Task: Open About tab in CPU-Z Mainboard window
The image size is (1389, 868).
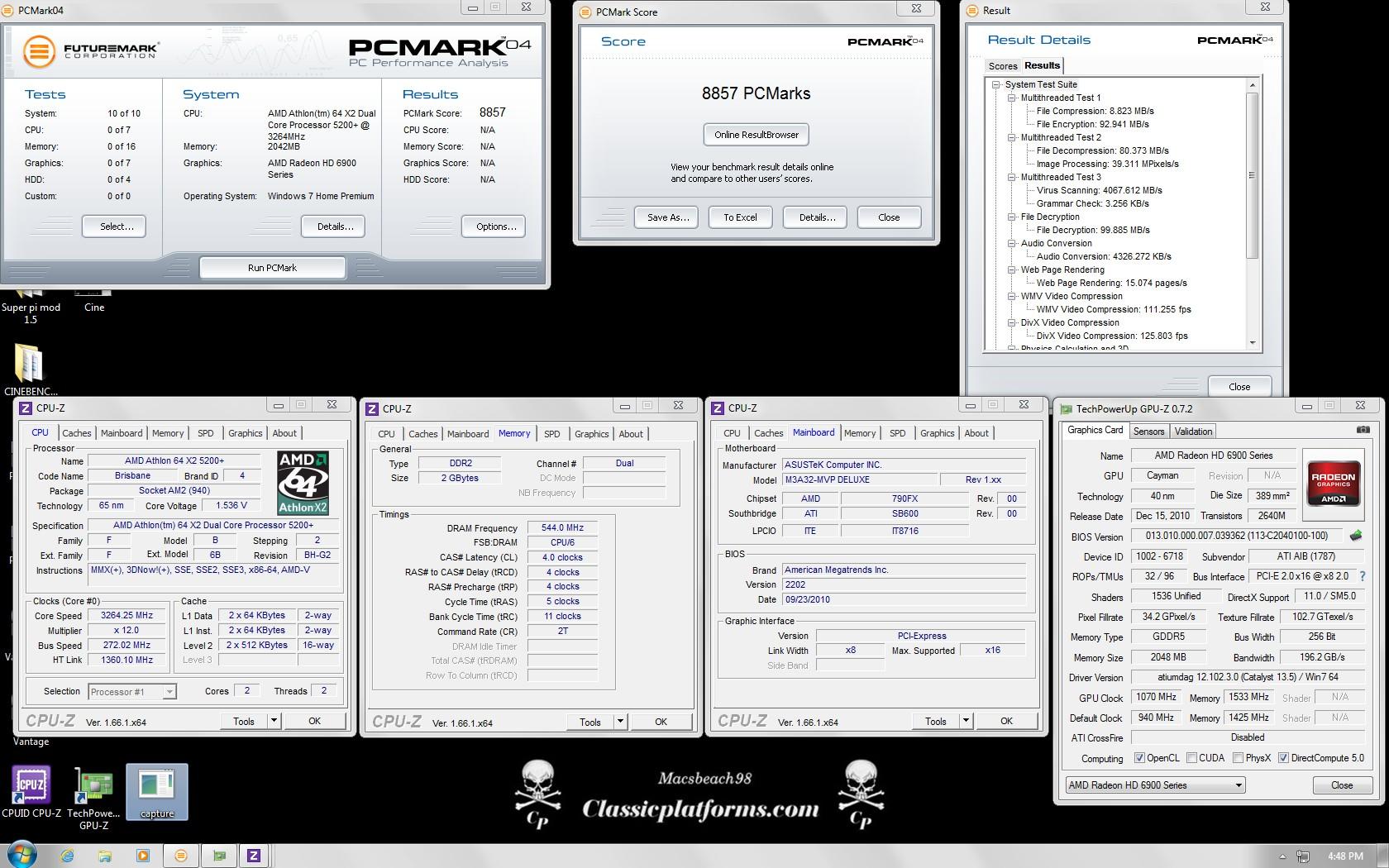Action: point(976,433)
